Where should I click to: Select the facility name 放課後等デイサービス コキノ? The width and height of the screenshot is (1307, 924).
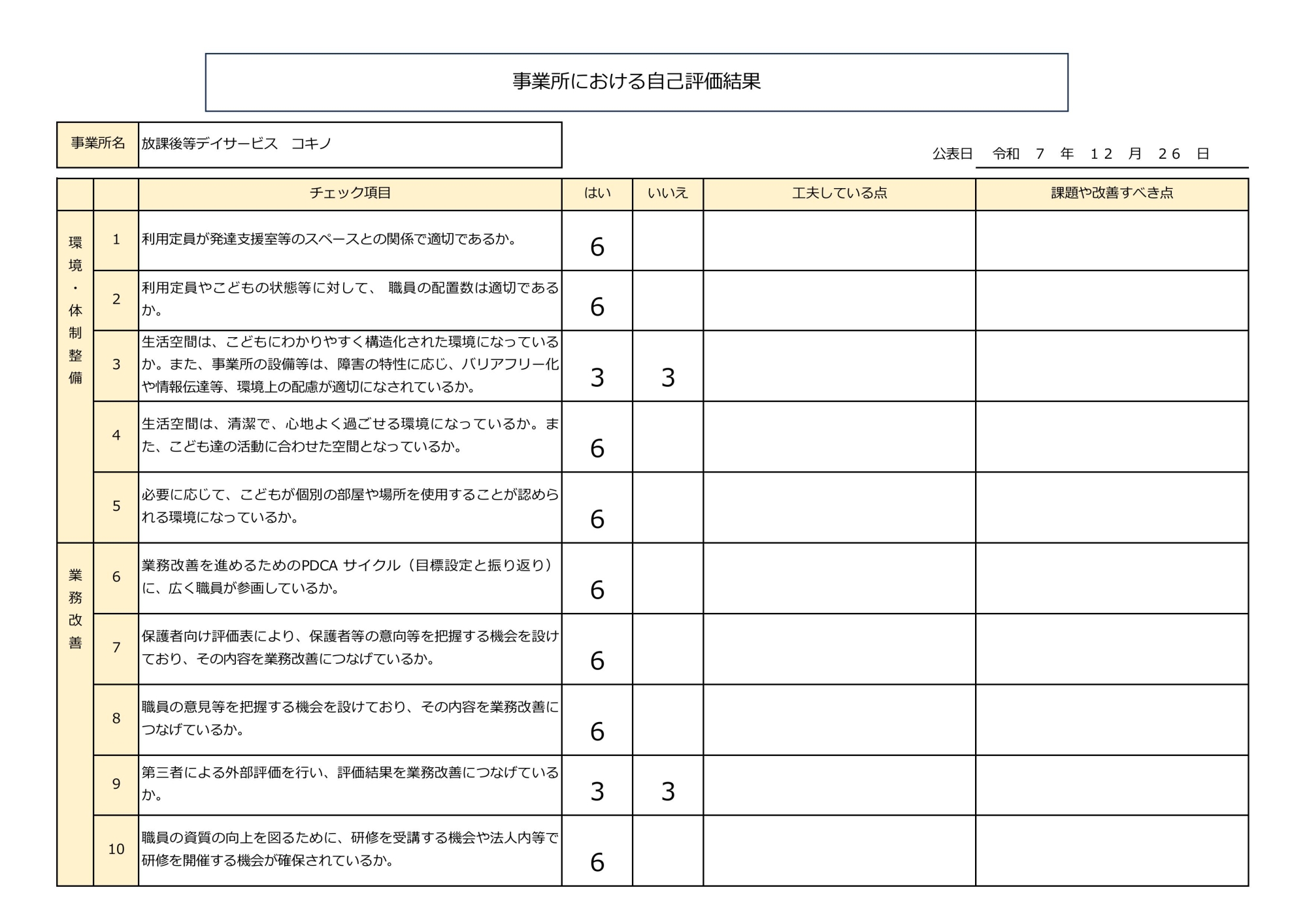[x=237, y=144]
